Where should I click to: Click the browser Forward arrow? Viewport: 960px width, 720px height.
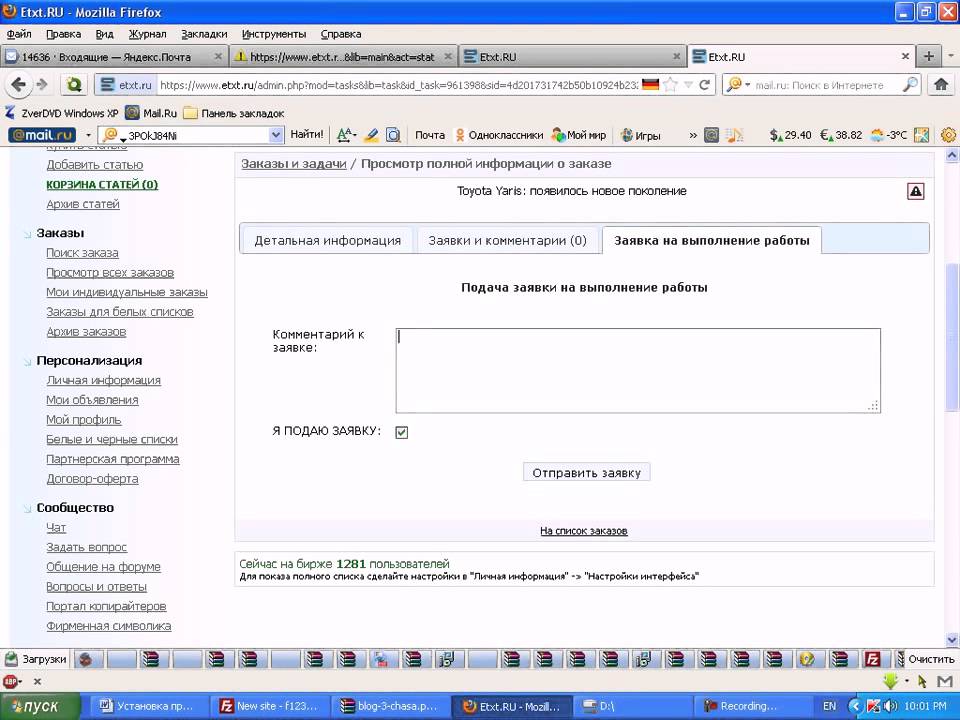42,84
